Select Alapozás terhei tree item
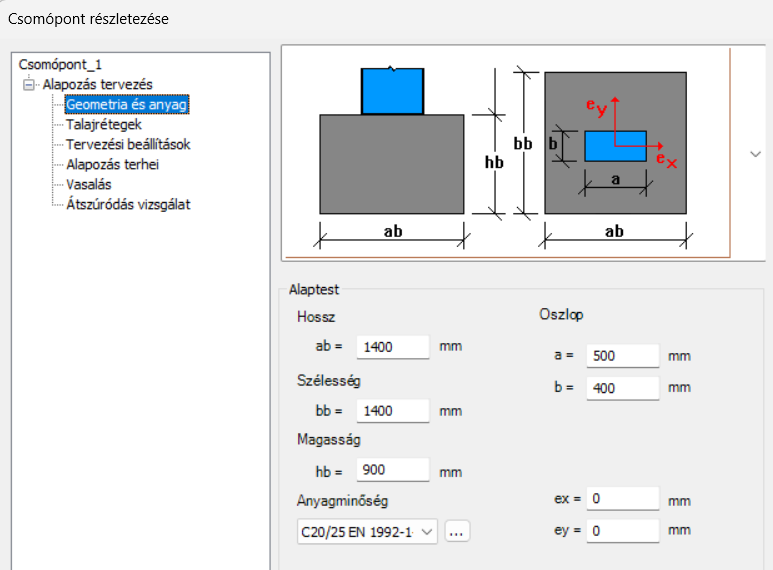This screenshot has width=773, height=570. click(x=112, y=164)
